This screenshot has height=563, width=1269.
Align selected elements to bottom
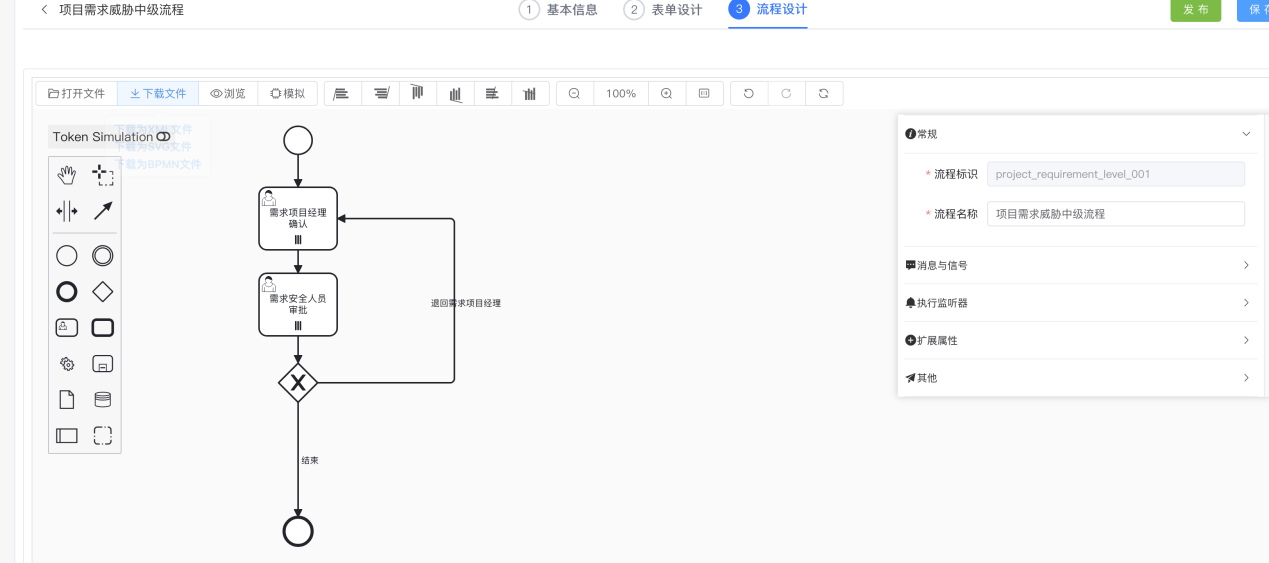click(455, 93)
